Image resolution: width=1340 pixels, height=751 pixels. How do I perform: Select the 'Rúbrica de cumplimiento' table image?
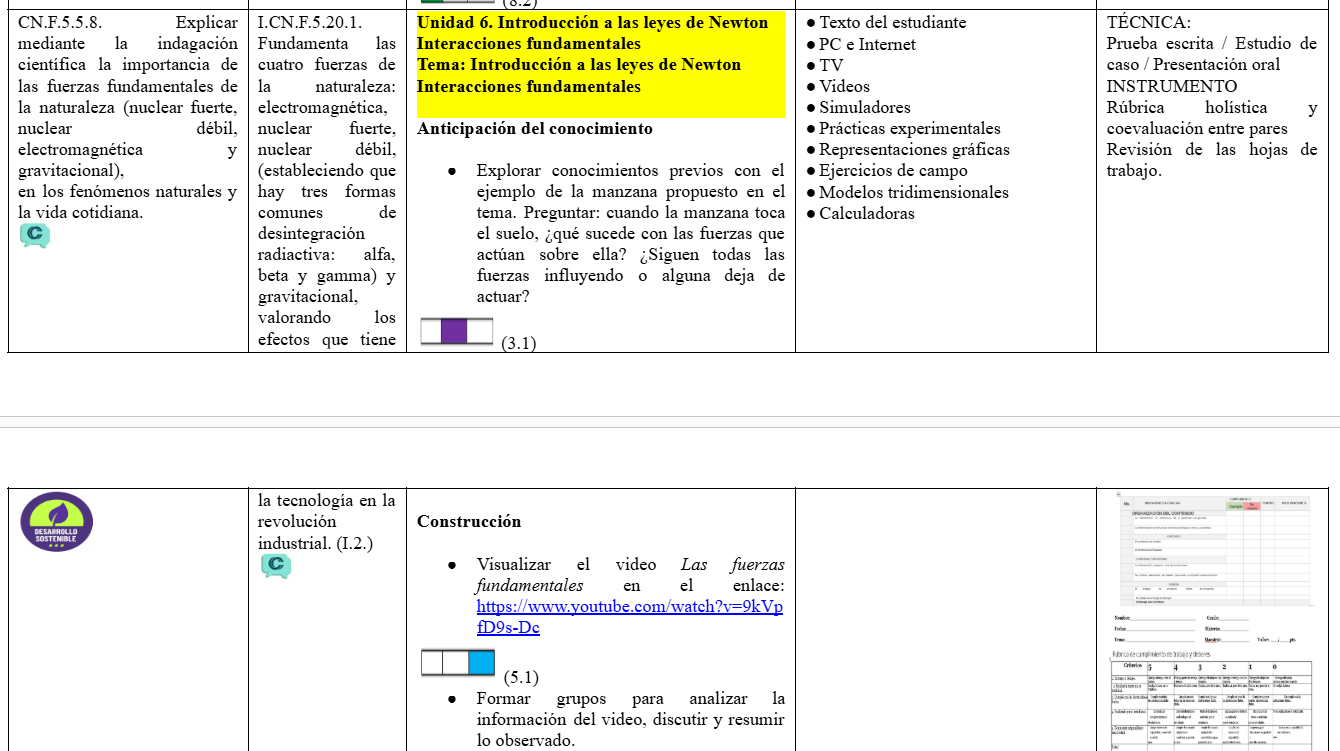[x=1214, y=700]
